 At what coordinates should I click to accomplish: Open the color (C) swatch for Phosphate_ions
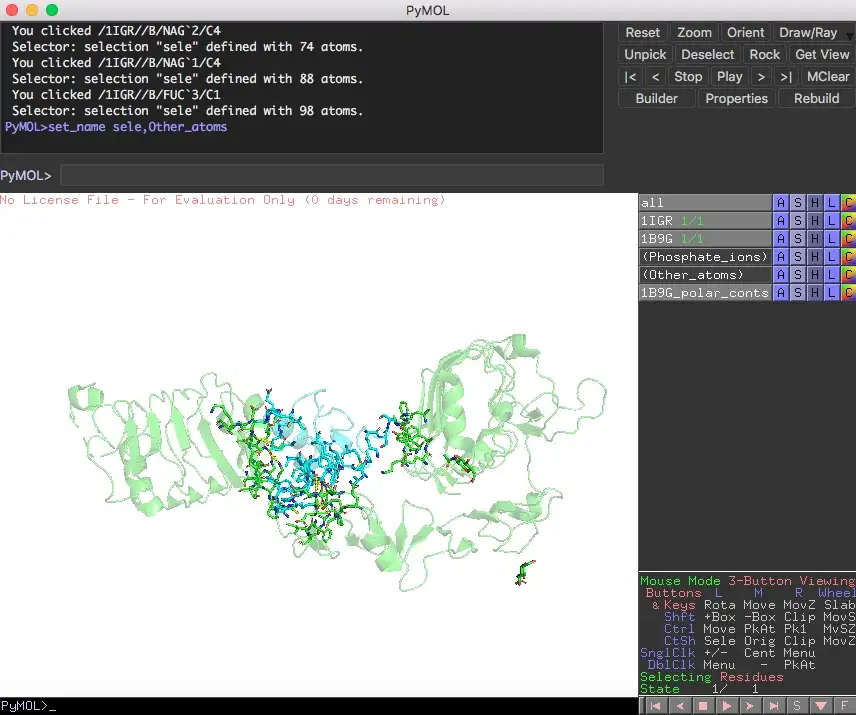[848, 257]
